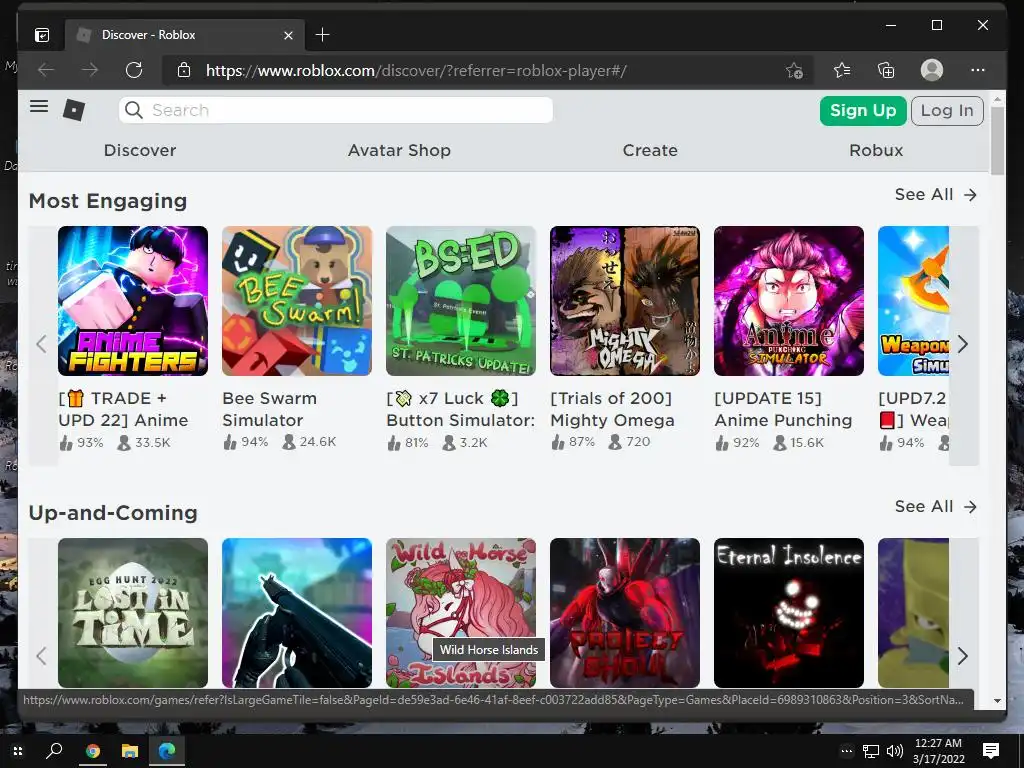The width and height of the screenshot is (1024, 768).
Task: Refresh the current page
Action: point(134,70)
